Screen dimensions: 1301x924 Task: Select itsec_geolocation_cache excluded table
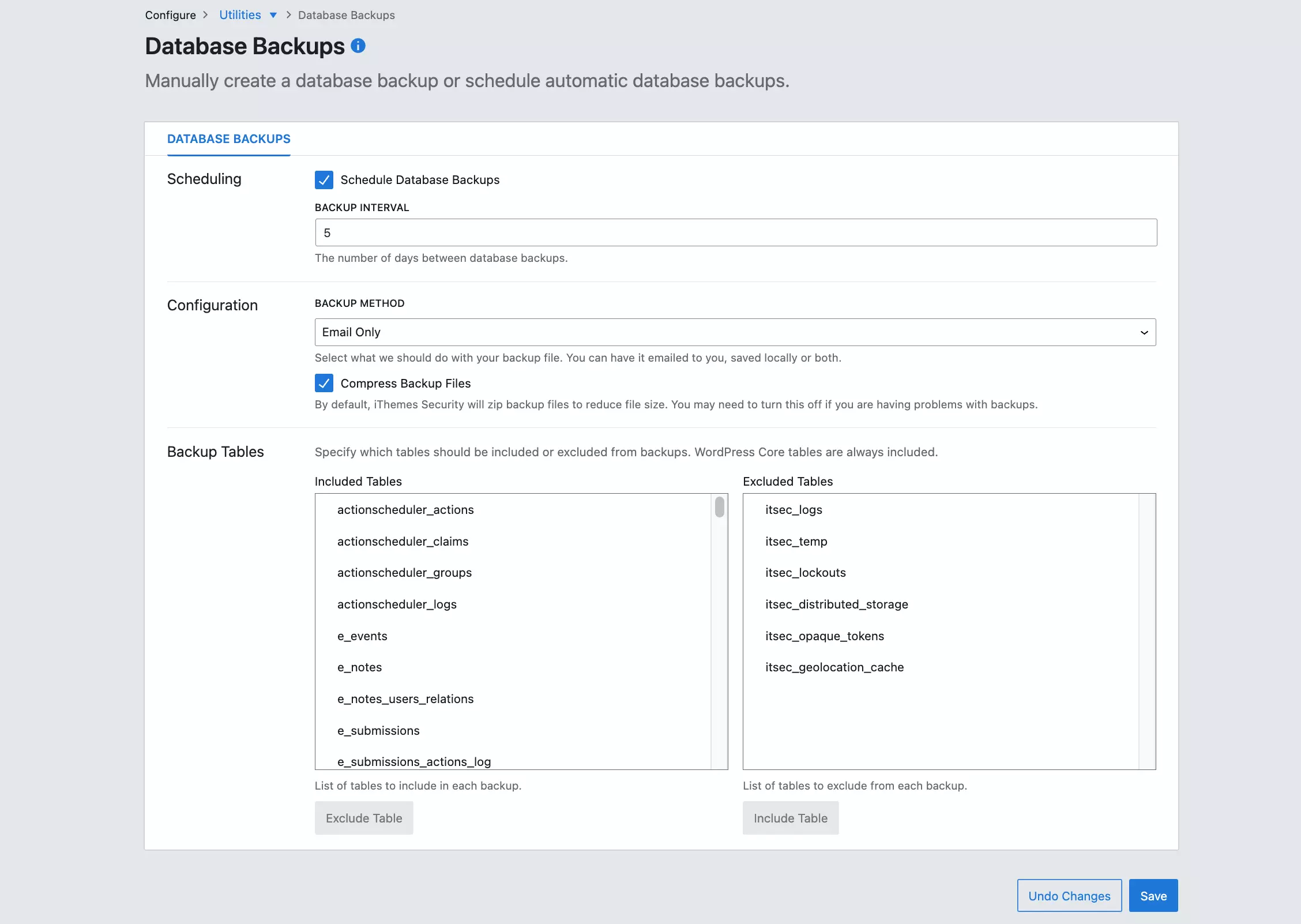tap(834, 667)
